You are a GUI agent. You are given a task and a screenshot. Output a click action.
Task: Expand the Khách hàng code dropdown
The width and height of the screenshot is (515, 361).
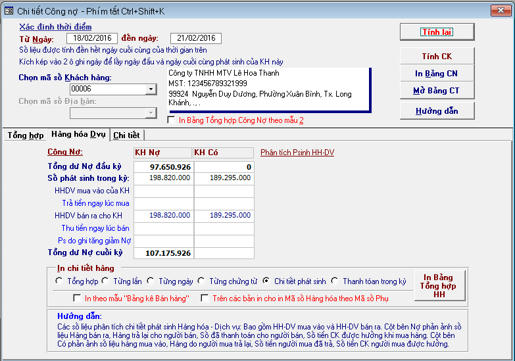(151, 89)
